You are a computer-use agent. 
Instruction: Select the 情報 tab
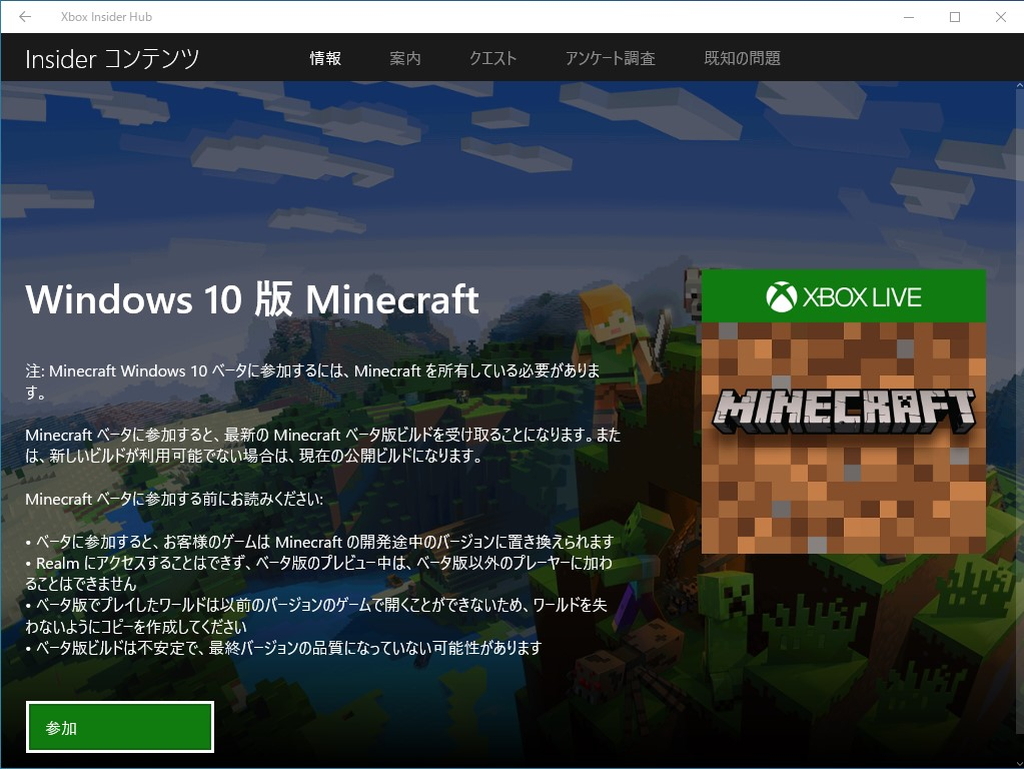(325, 58)
